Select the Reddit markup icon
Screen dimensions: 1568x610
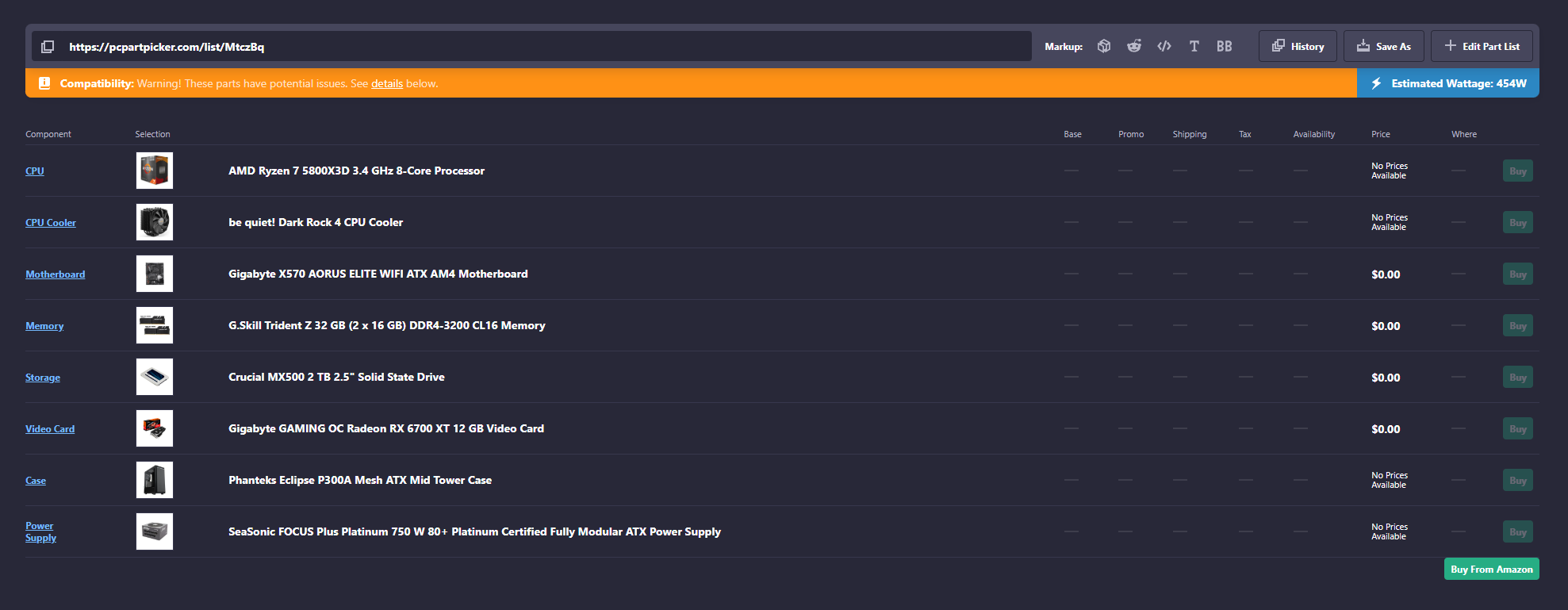(1134, 46)
